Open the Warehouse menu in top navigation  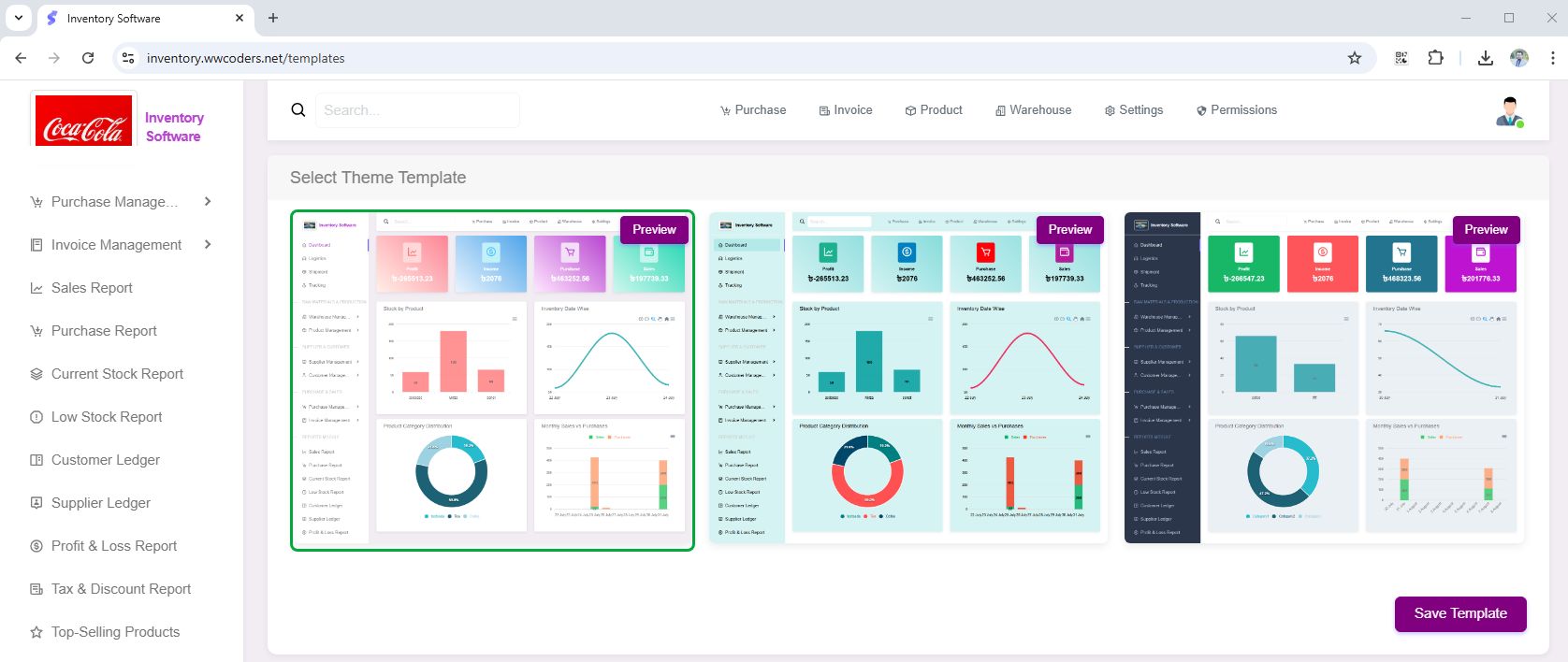point(1033,110)
